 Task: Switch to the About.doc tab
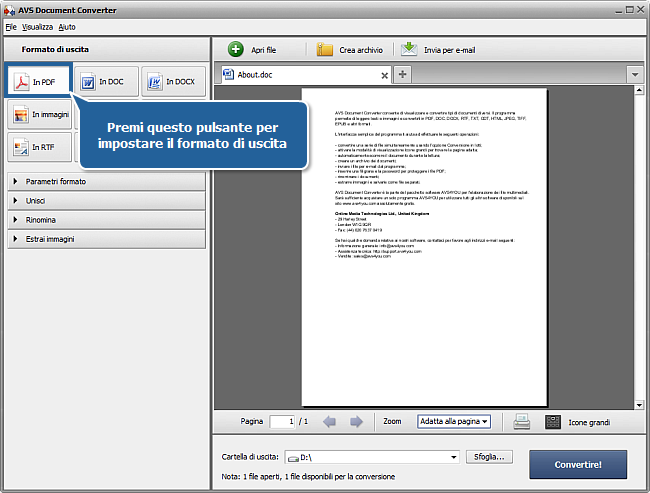[306, 75]
